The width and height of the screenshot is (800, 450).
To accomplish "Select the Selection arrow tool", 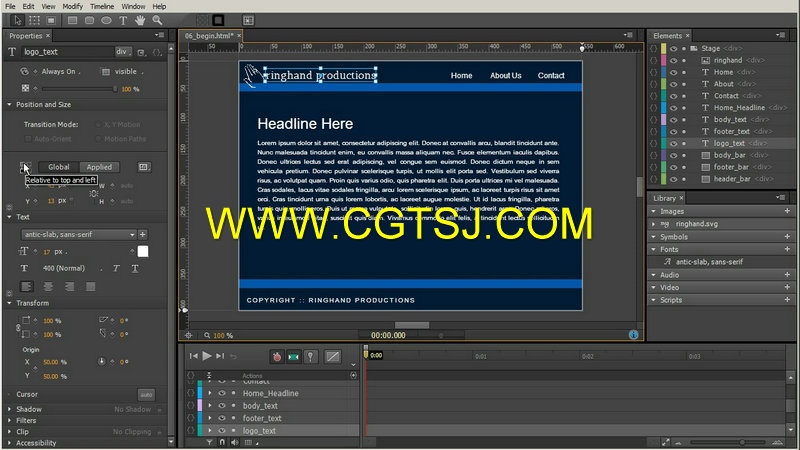I will click(x=17, y=20).
